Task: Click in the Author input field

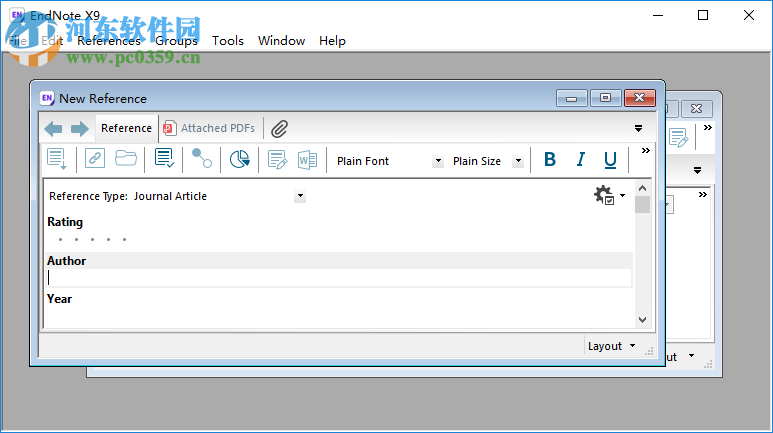Action: coord(339,278)
